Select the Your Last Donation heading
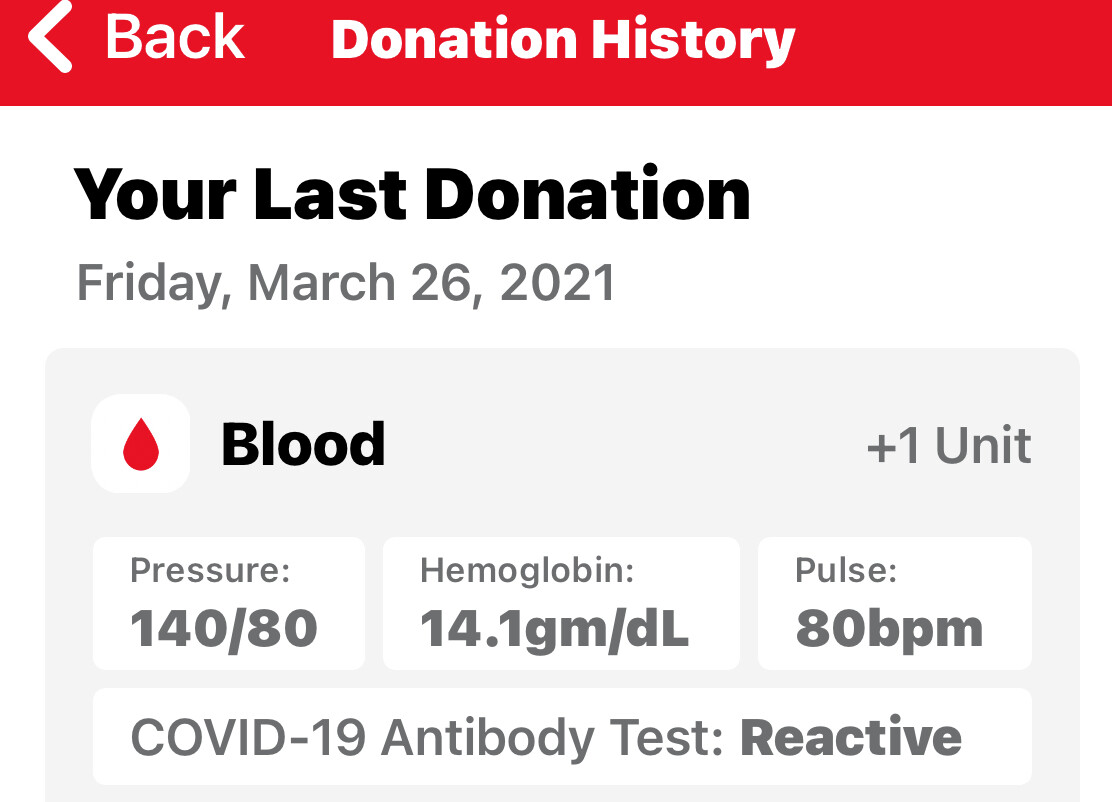 [412, 193]
